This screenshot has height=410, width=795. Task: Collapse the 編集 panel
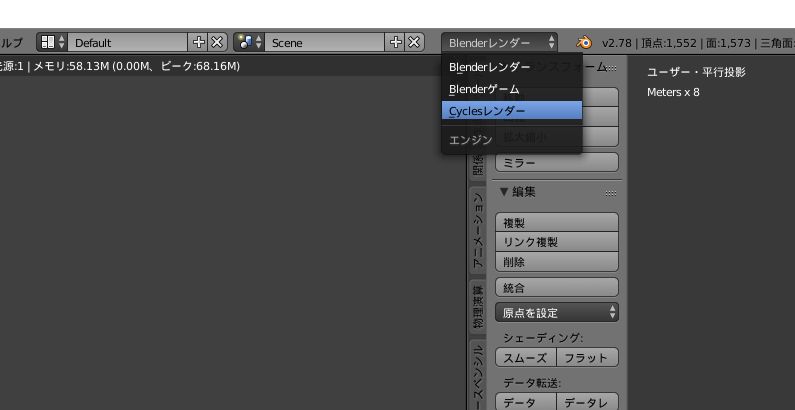[503, 192]
